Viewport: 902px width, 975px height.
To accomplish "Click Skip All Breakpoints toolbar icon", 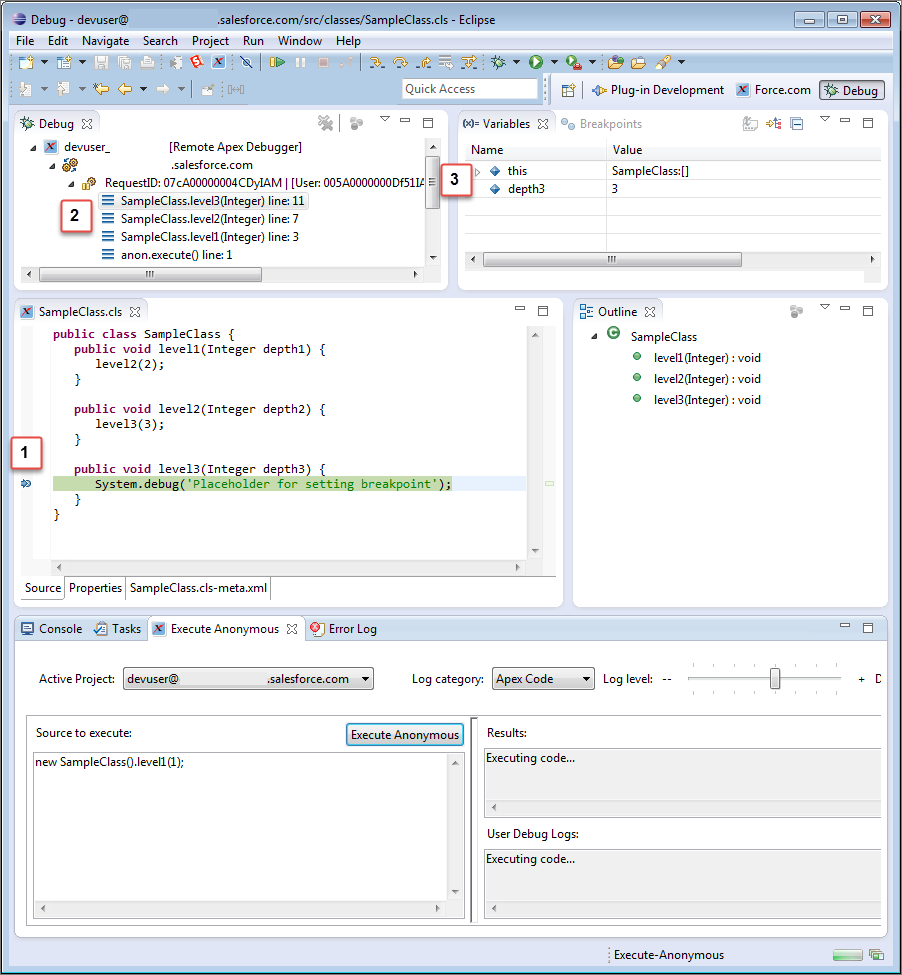I will [247, 62].
